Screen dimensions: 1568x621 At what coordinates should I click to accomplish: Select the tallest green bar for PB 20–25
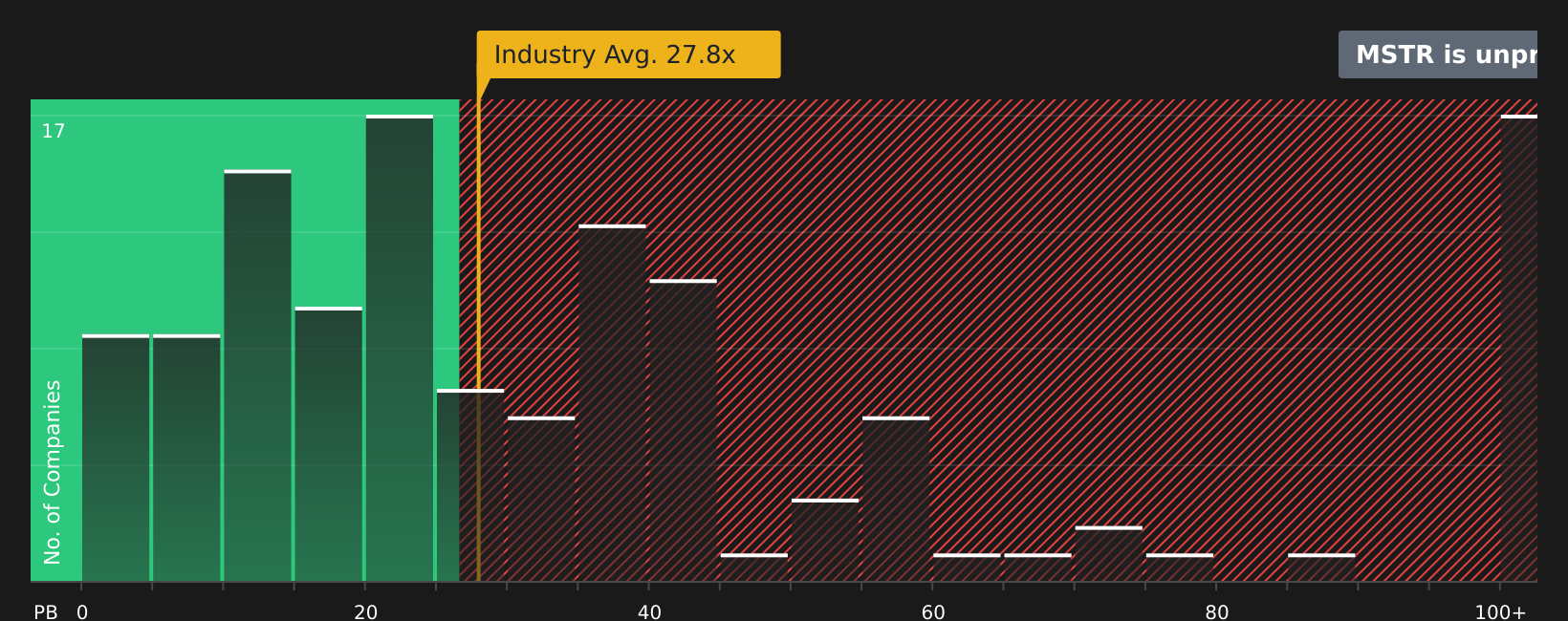[x=400, y=348]
